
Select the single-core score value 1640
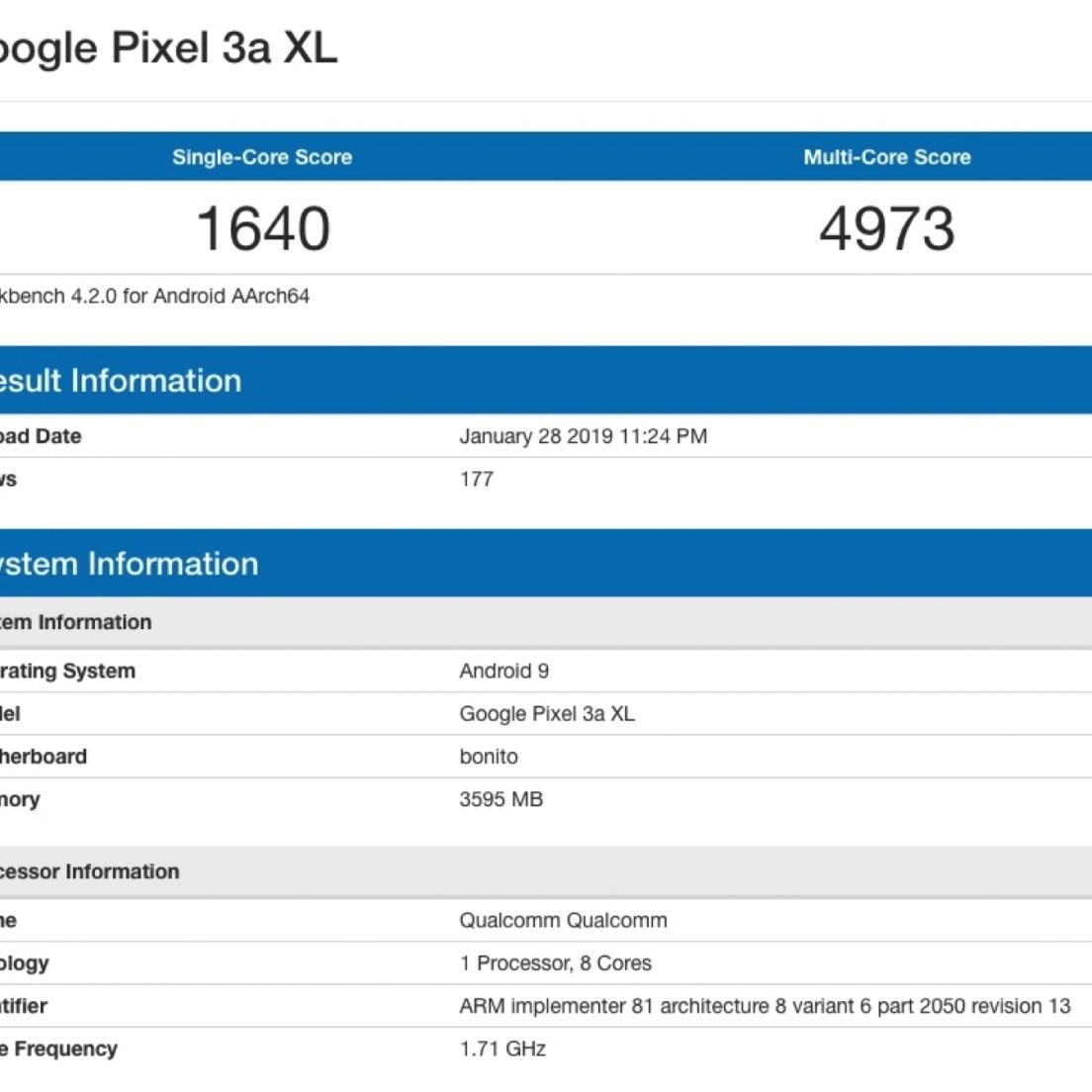point(263,228)
